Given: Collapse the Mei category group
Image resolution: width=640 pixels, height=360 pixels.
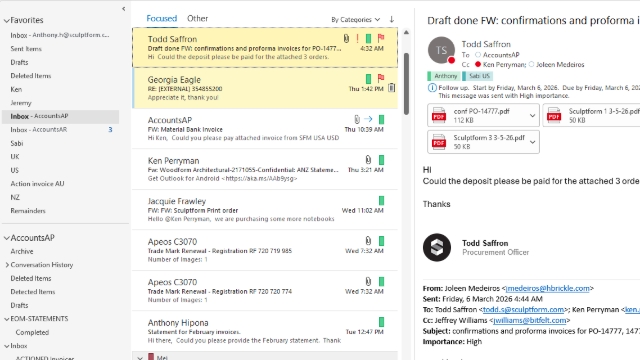Looking at the screenshot, I should pos(140,358).
